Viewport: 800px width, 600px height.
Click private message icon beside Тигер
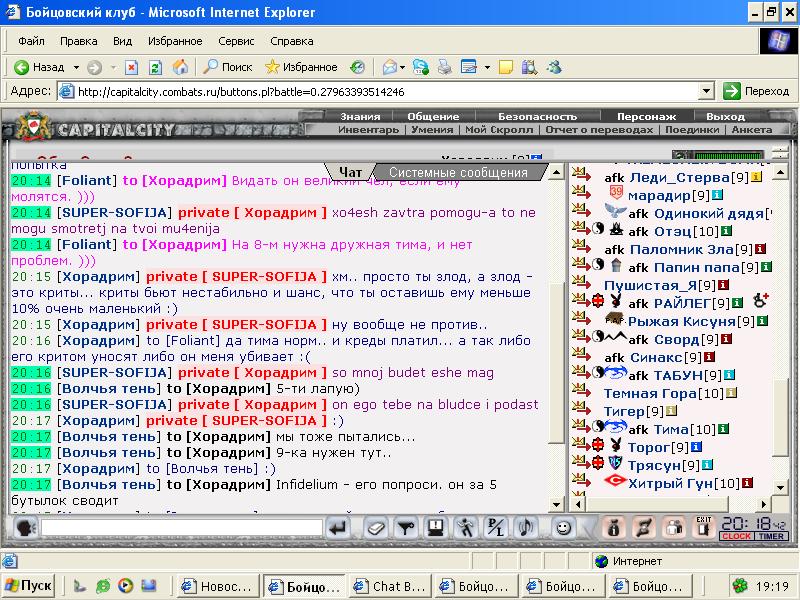coord(581,408)
